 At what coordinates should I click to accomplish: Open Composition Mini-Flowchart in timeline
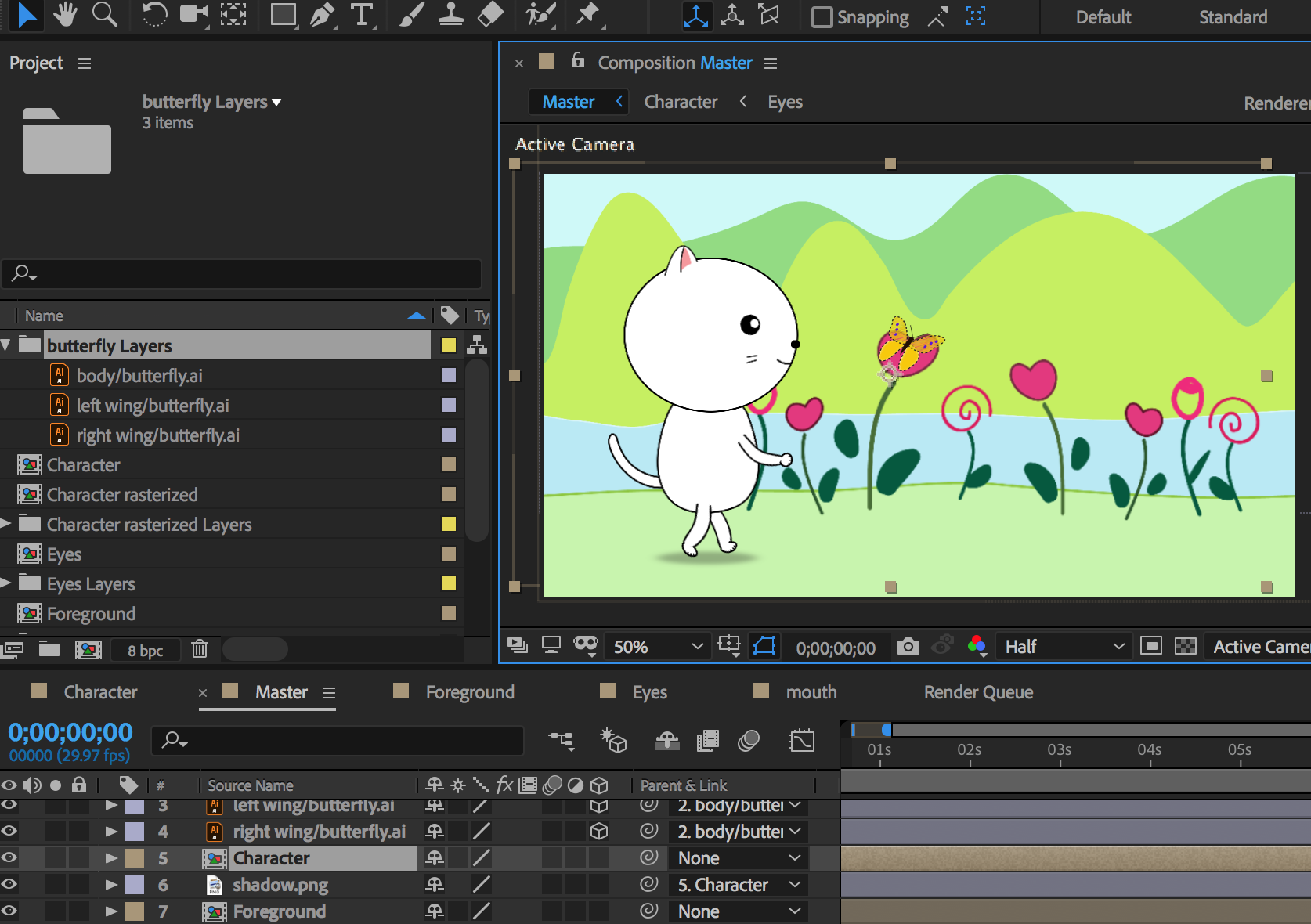(x=562, y=740)
